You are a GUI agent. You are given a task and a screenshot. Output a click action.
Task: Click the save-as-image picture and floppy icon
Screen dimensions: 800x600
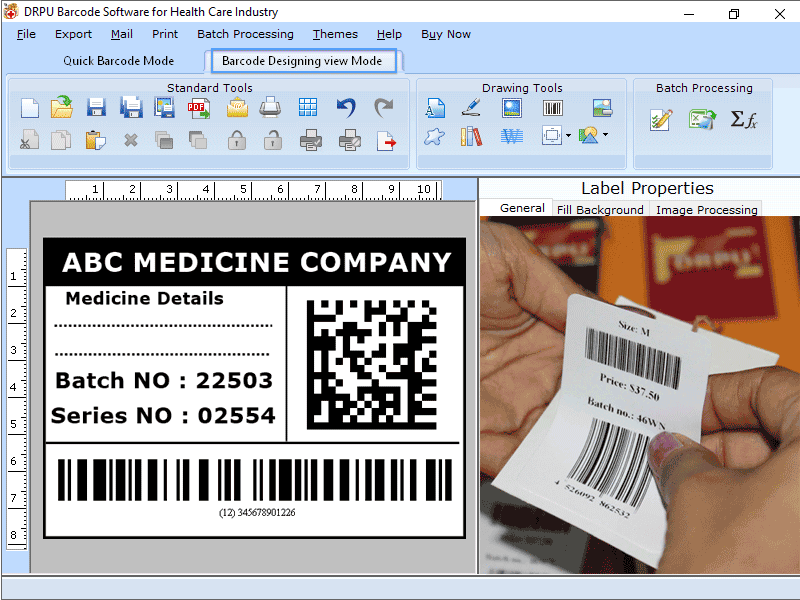165,108
